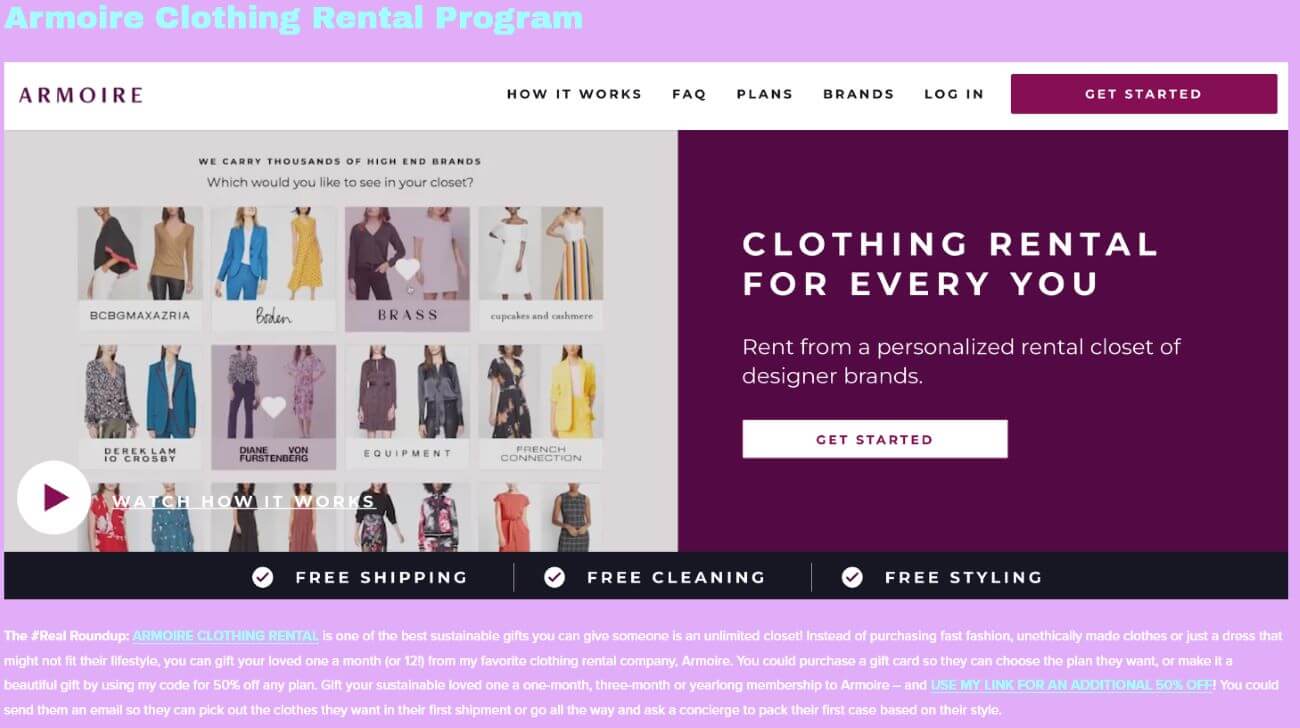Select the cupcakes and cashmere brand tile
The image size is (1300, 728).
pos(541,268)
